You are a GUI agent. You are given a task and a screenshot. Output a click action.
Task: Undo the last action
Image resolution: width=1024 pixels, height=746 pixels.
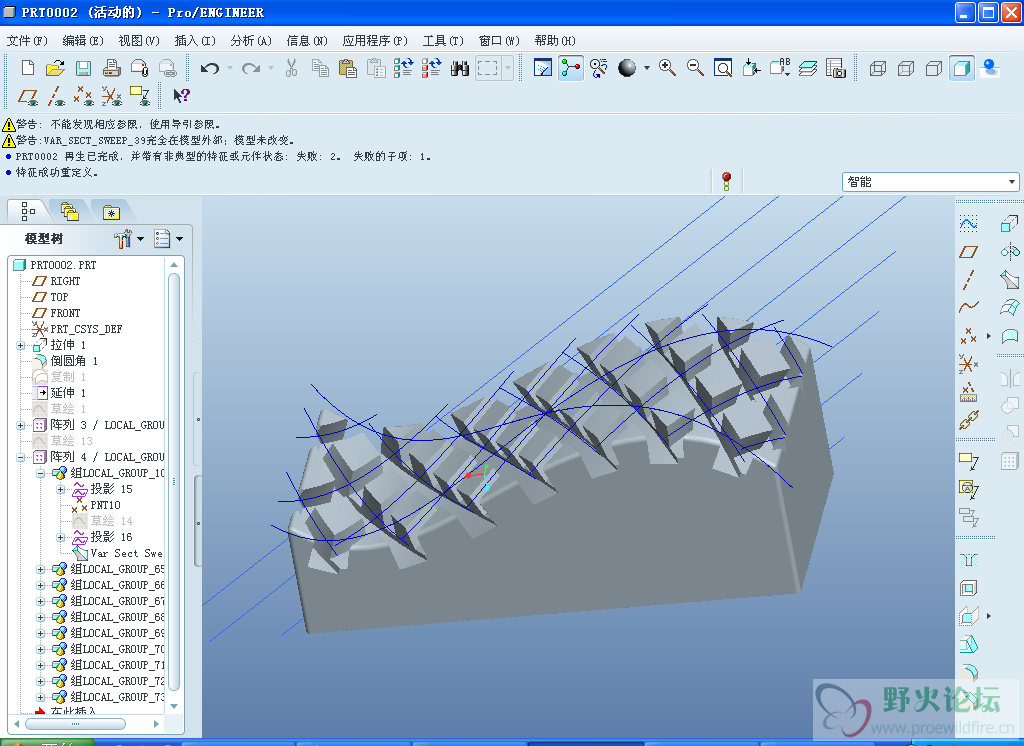click(x=209, y=68)
